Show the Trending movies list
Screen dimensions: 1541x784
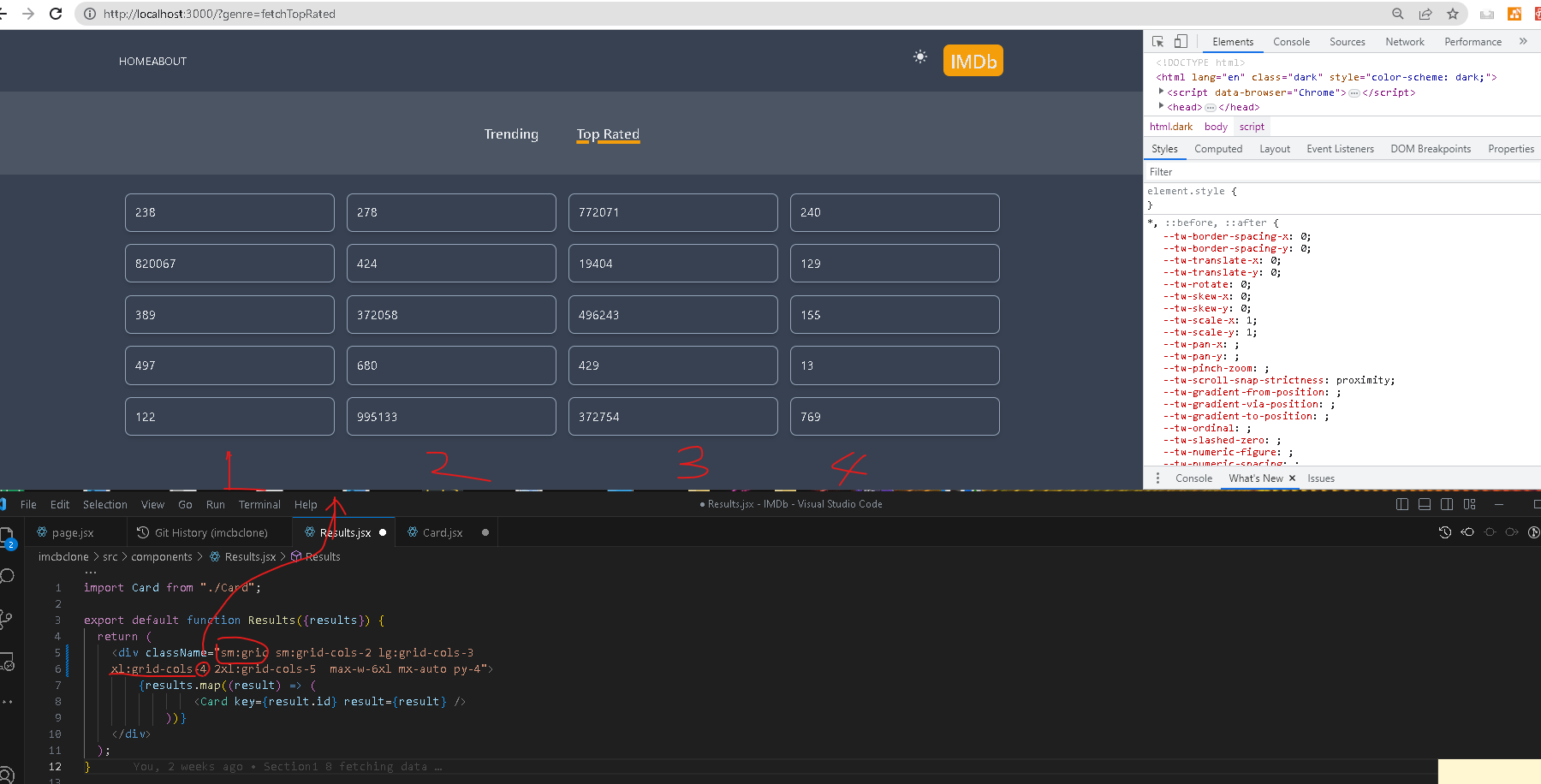[511, 134]
